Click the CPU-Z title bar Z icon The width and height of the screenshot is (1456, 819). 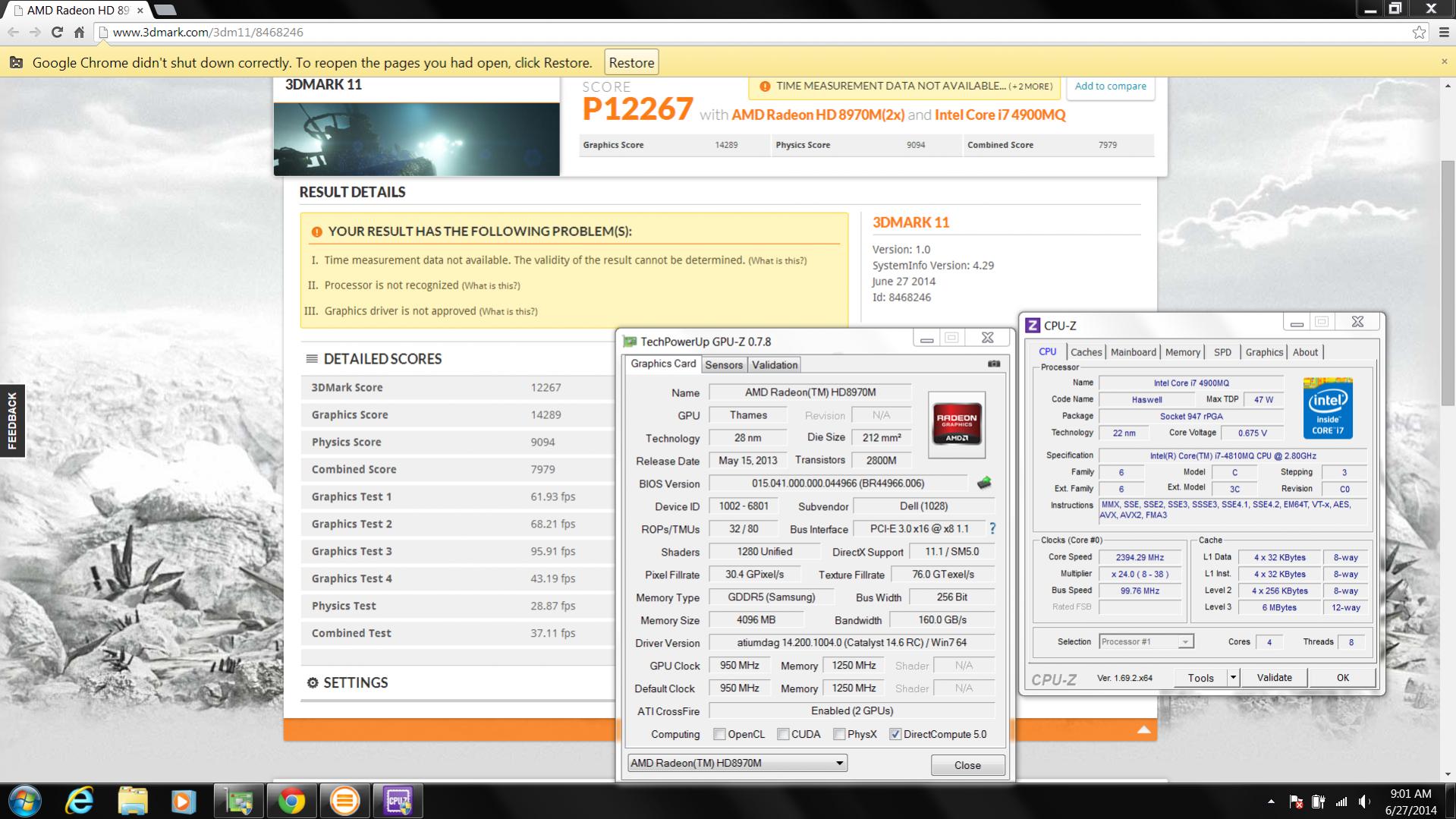[1033, 325]
